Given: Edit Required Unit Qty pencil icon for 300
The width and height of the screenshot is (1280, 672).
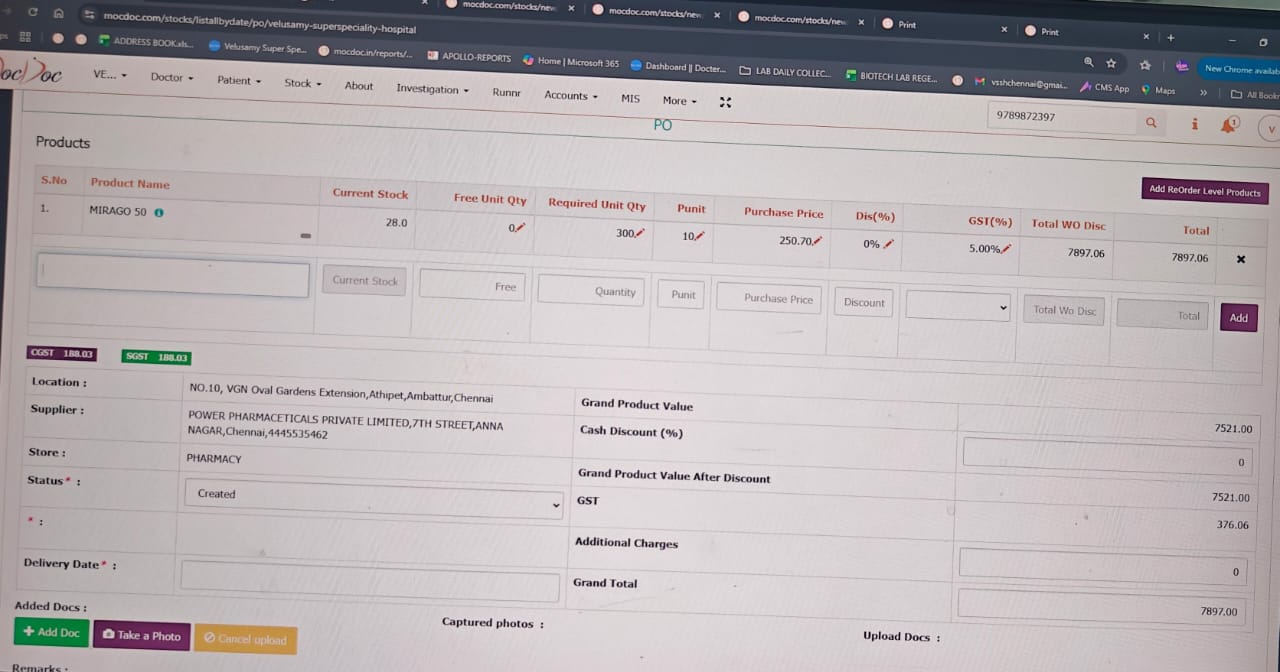Looking at the screenshot, I should (x=640, y=233).
